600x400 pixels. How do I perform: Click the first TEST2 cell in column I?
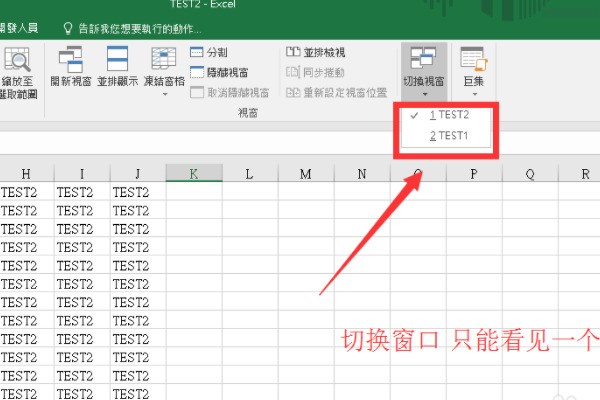point(80,193)
